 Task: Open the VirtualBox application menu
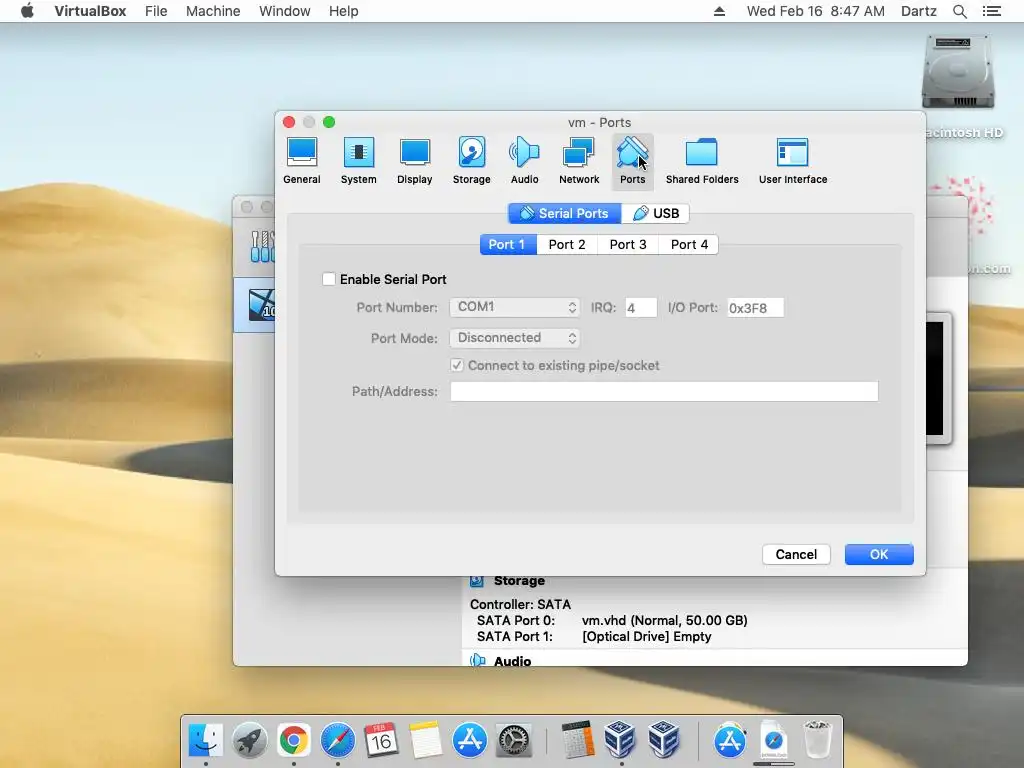click(x=90, y=11)
